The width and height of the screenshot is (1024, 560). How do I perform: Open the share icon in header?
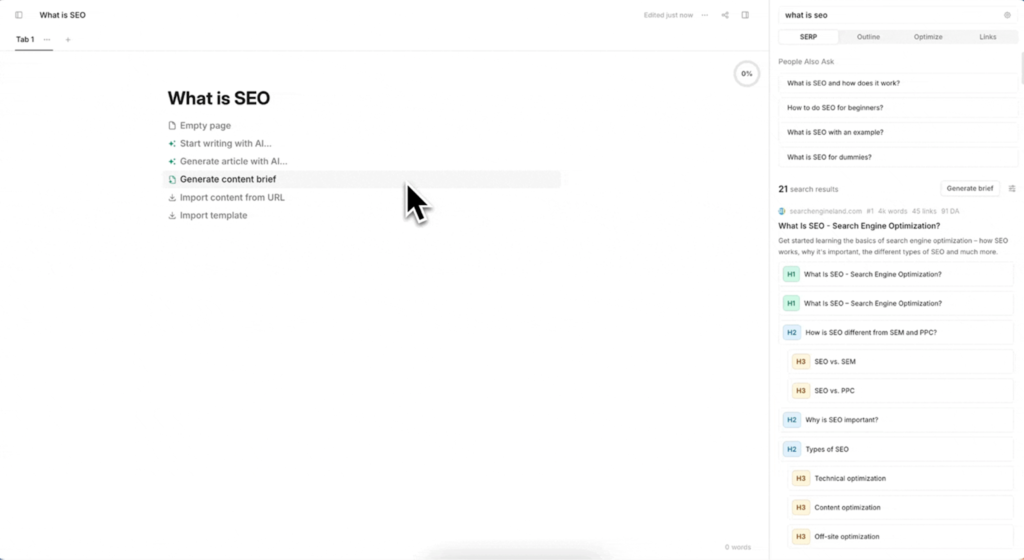(x=725, y=15)
